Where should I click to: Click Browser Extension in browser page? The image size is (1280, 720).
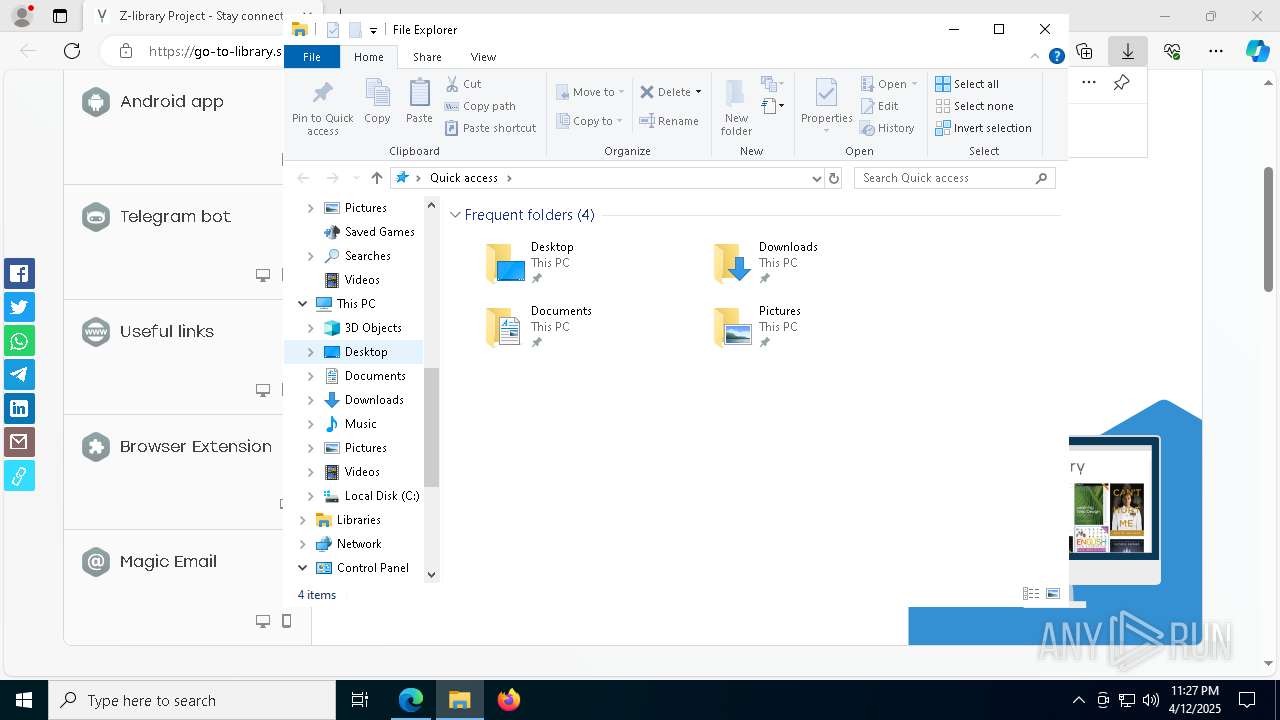(196, 446)
